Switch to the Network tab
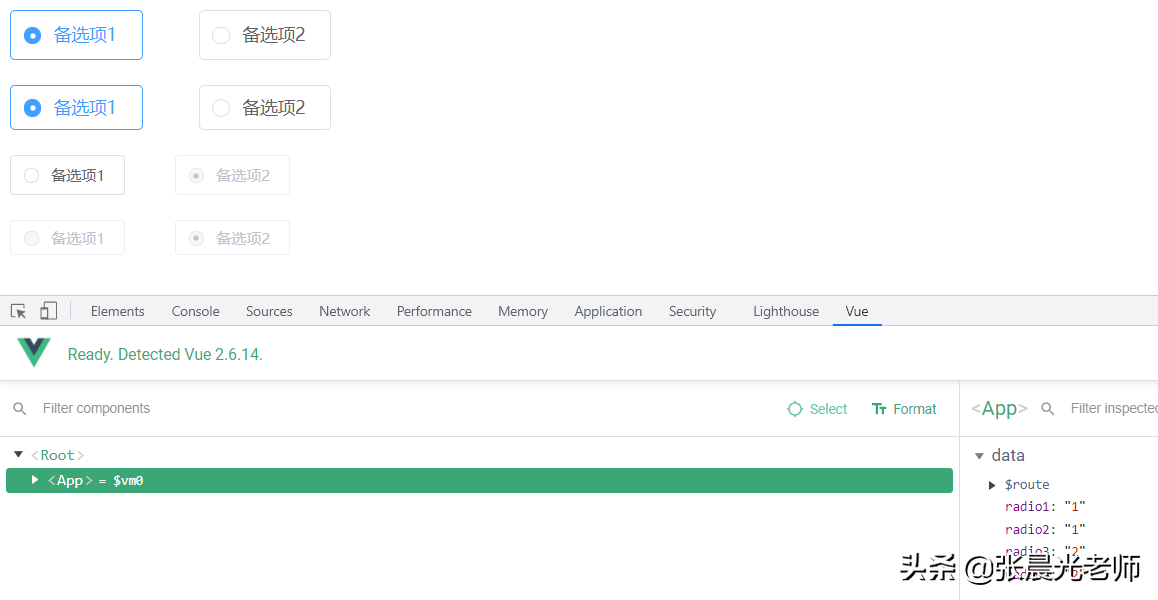This screenshot has width=1158, height=600. tap(345, 311)
